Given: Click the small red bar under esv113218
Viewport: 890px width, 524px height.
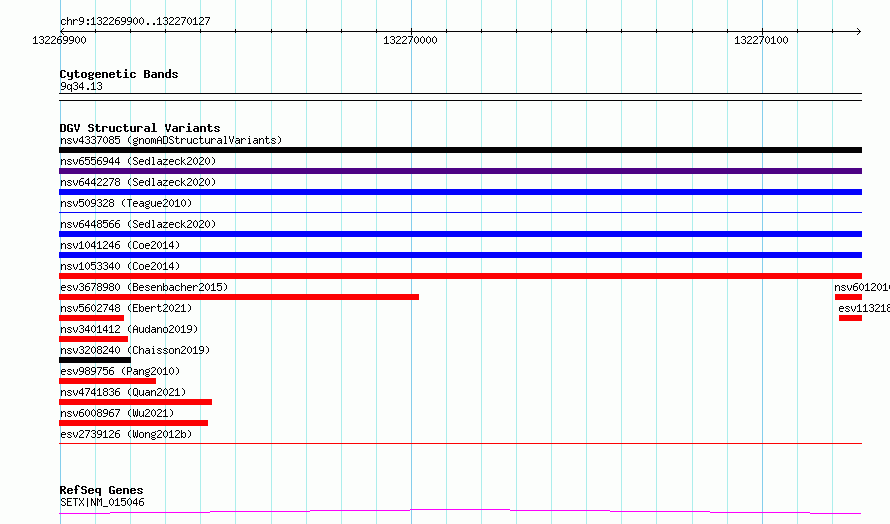Looking at the screenshot, I should point(850,318).
